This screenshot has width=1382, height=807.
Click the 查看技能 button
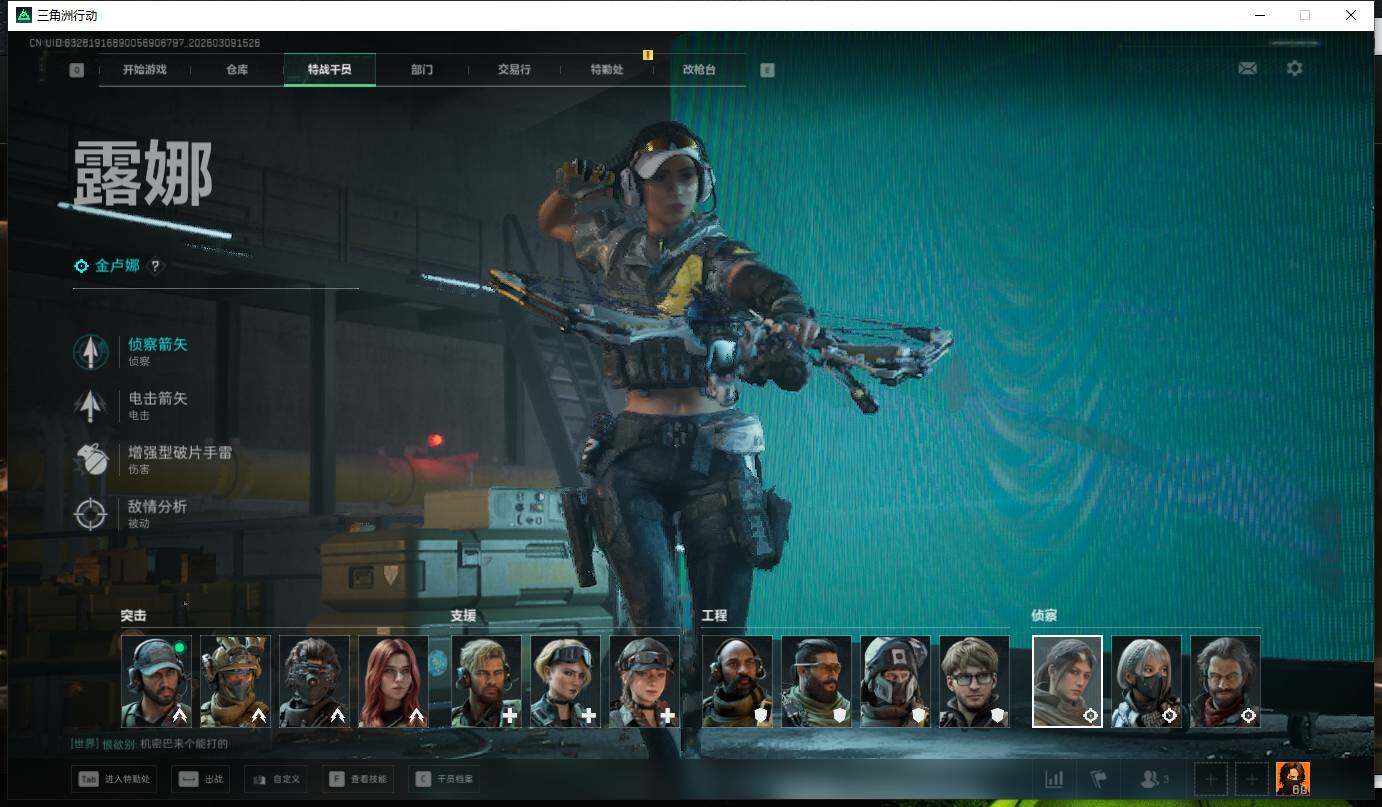point(357,779)
